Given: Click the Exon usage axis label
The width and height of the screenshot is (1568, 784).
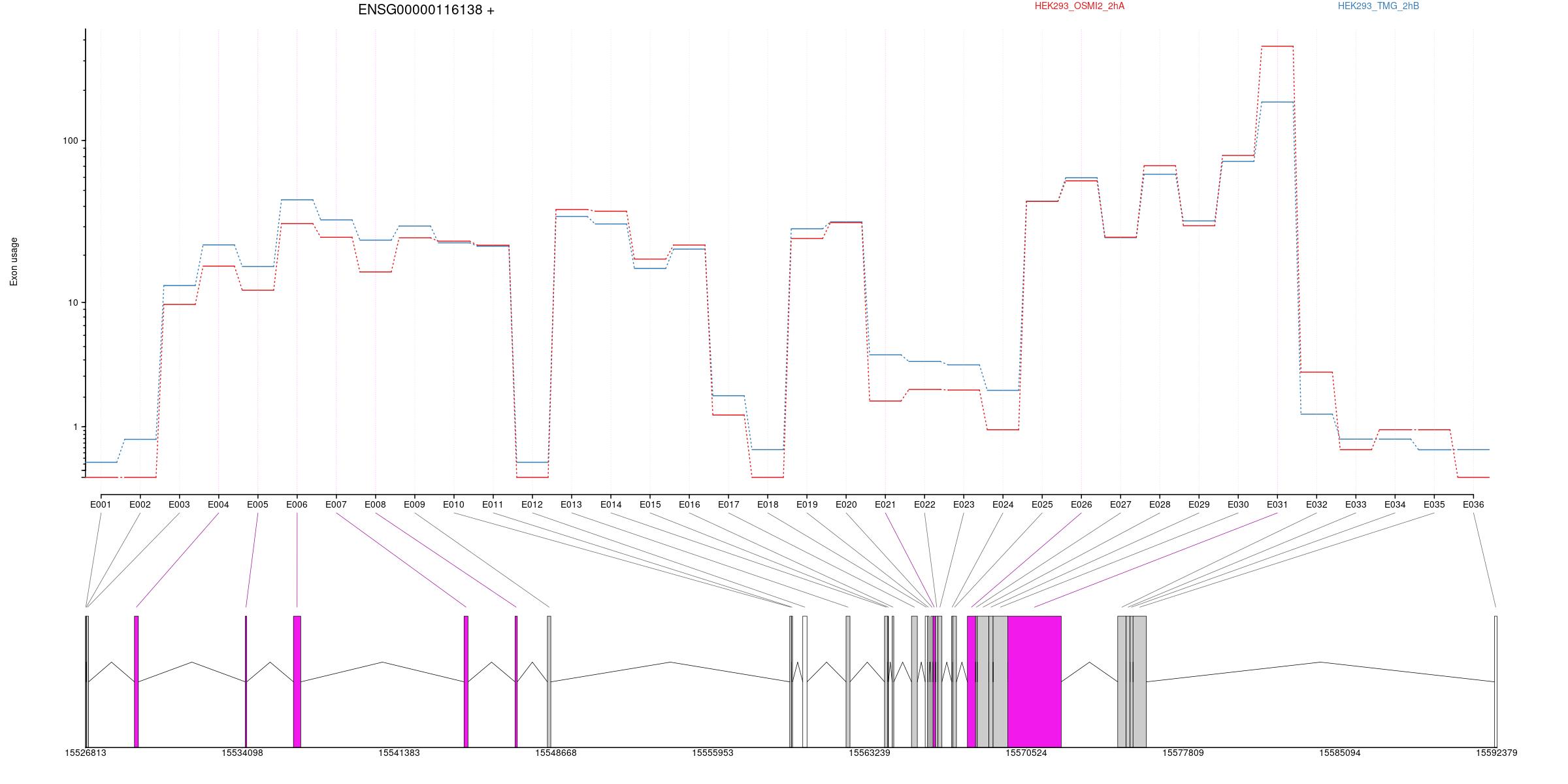Looking at the screenshot, I should point(14,261).
